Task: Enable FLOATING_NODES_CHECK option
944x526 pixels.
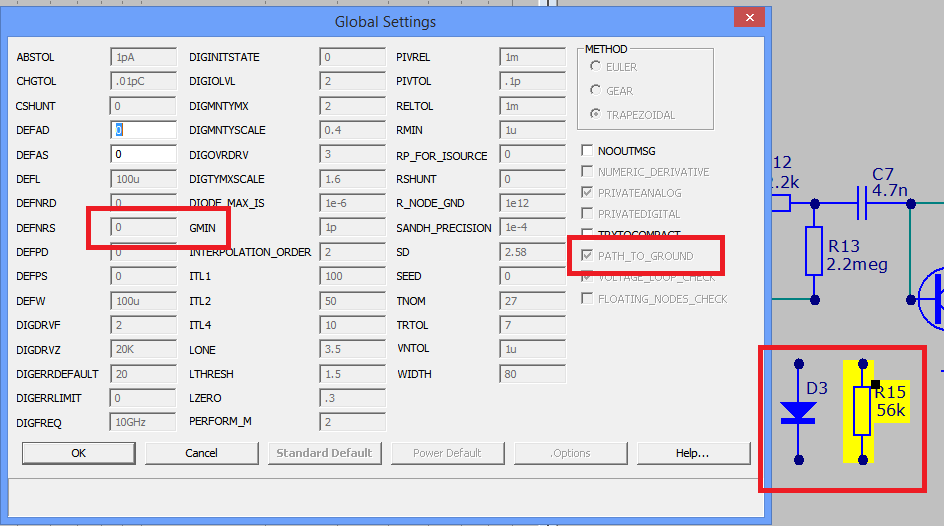Action: click(x=587, y=299)
